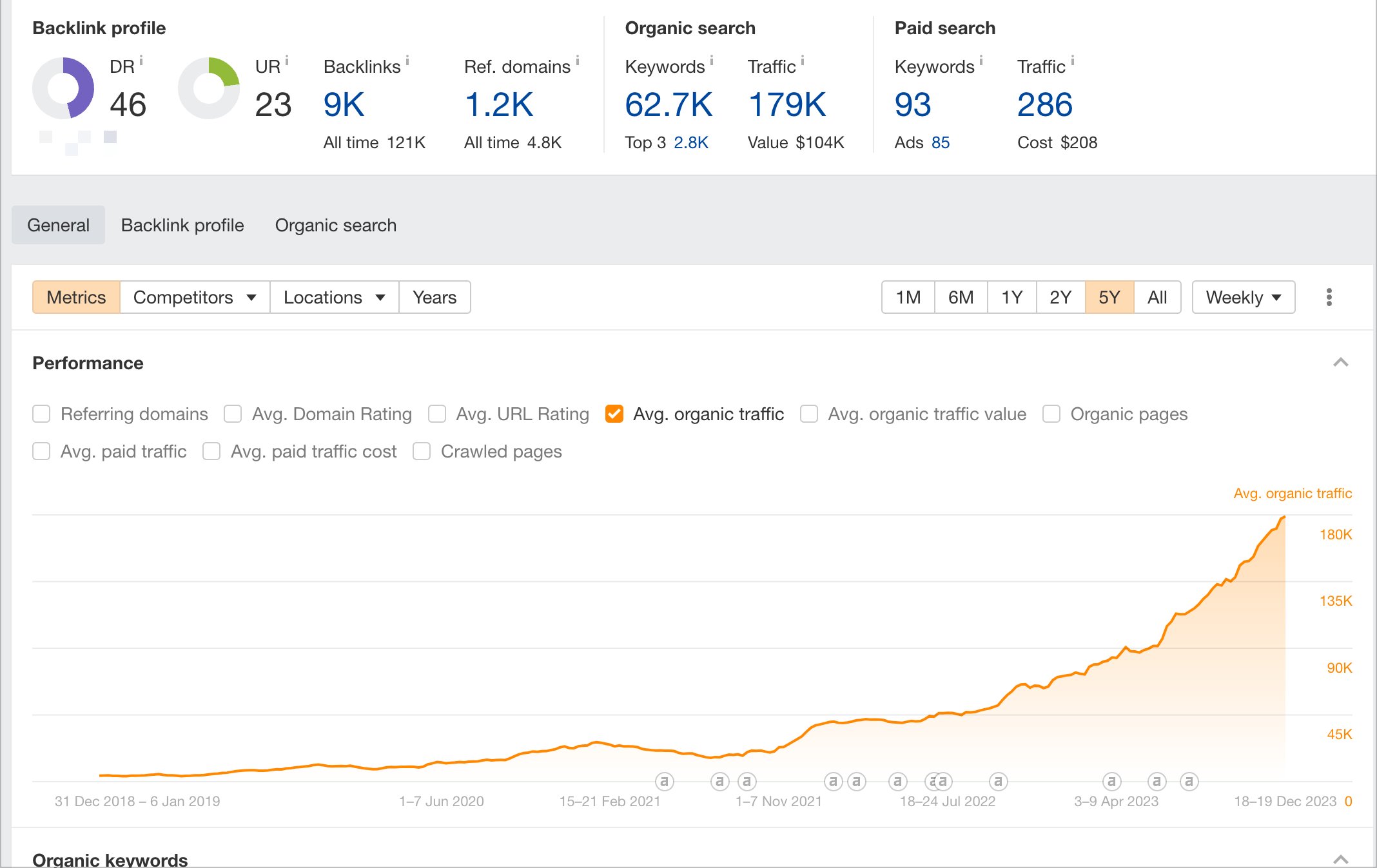Select the 5Y time range
Viewport: 1377px width, 868px height.
[x=1109, y=297]
